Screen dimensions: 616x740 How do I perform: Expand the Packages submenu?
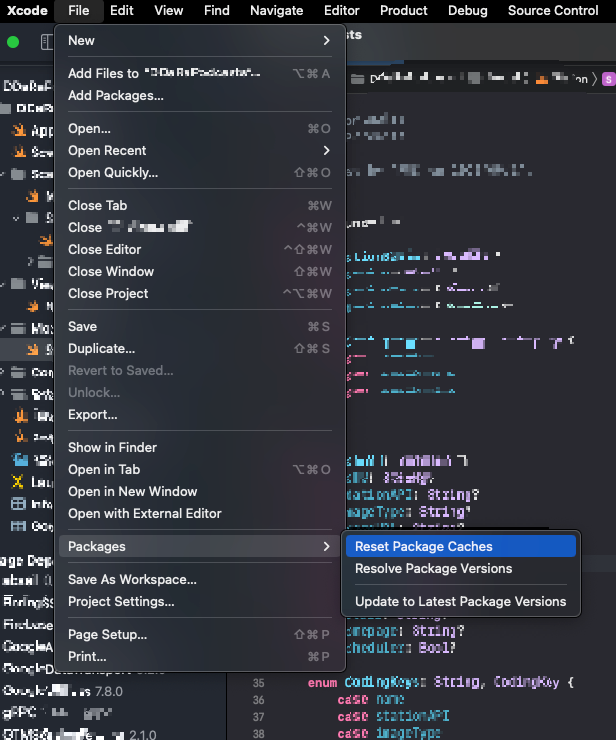pyautogui.click(x=200, y=547)
